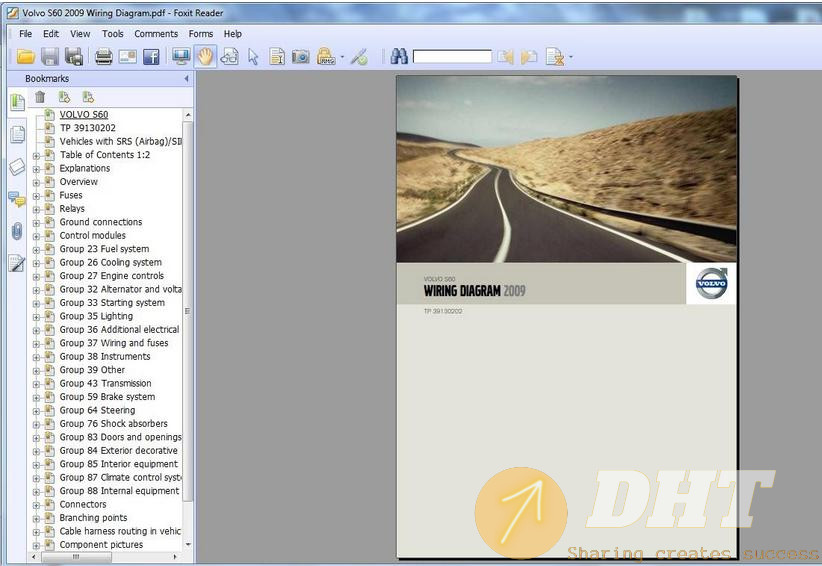This screenshot has height=566, width=822.
Task: Go to Group 64 Steering bookmark
Action: click(x=97, y=410)
